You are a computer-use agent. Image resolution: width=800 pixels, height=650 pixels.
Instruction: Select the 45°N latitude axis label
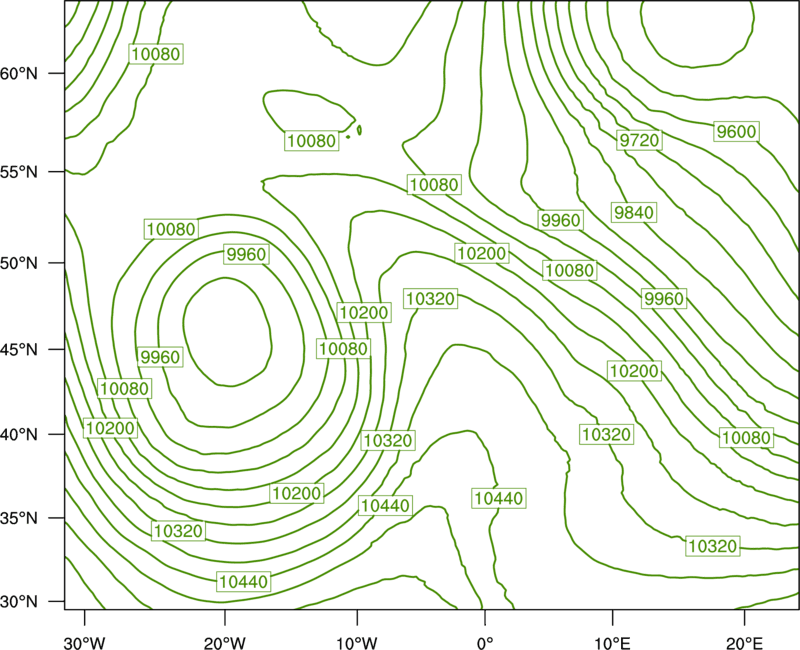tap(19, 349)
